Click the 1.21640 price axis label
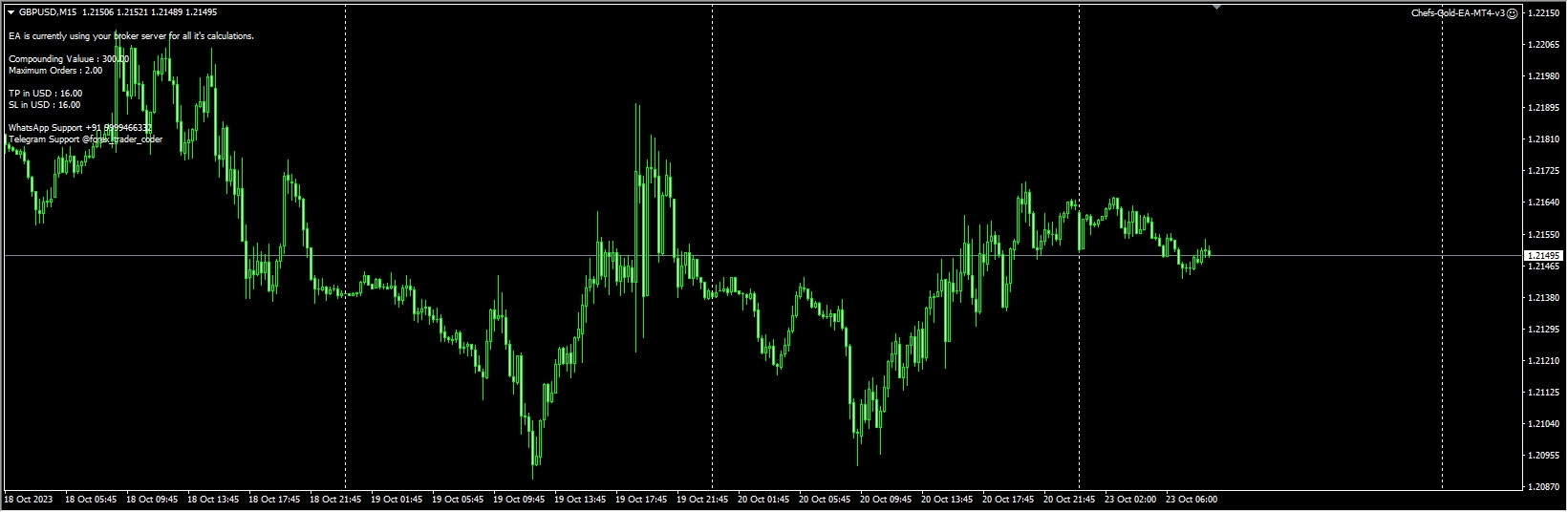Image resolution: width=1568 pixels, height=512 pixels. (x=1544, y=203)
